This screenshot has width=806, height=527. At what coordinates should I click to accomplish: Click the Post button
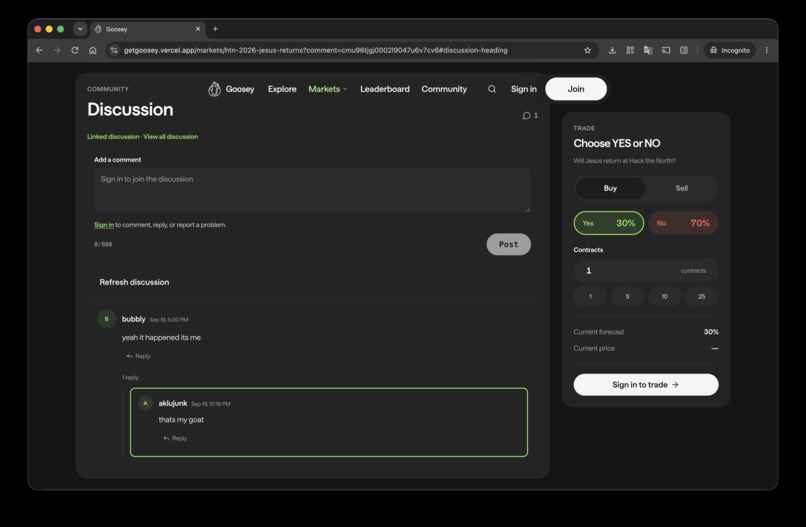pyautogui.click(x=508, y=244)
